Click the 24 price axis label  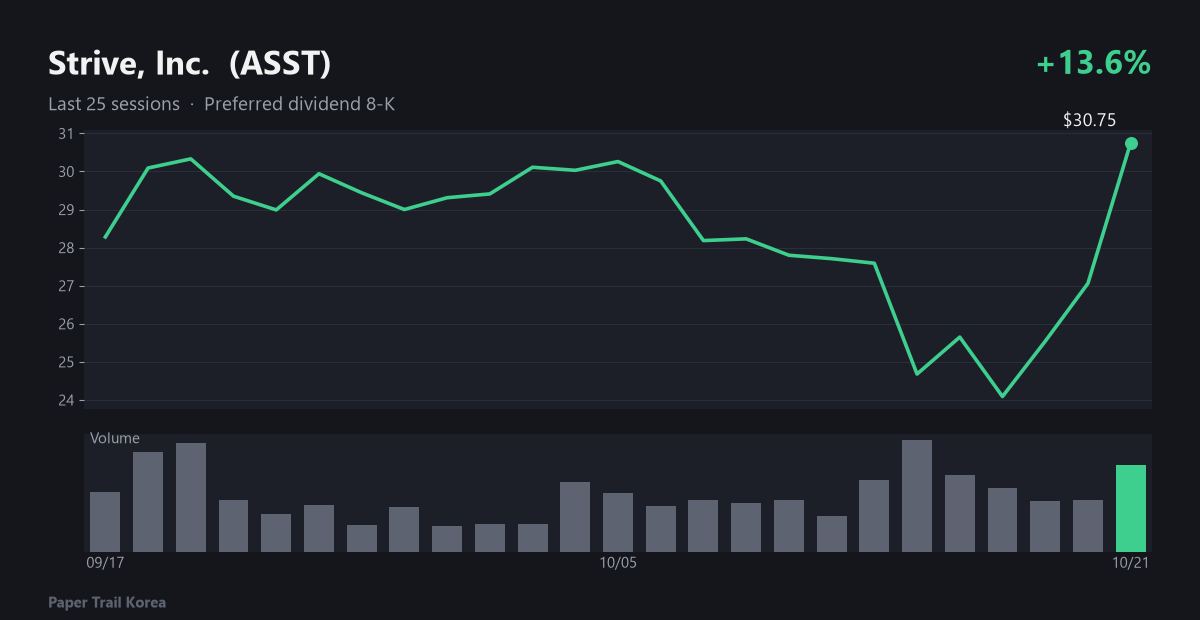[64, 401]
